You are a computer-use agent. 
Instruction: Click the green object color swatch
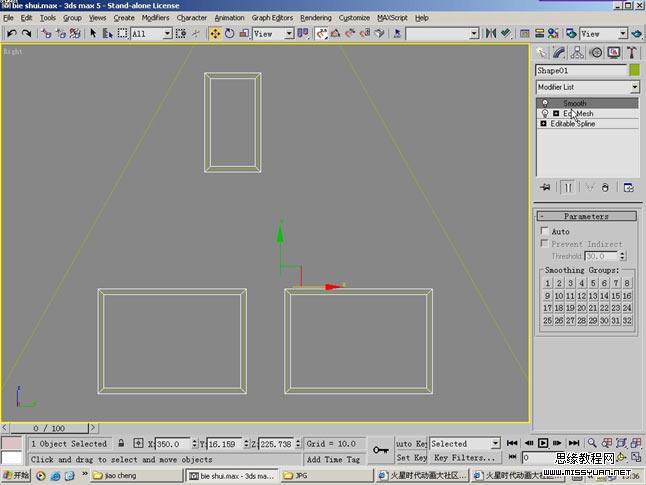pyautogui.click(x=634, y=70)
